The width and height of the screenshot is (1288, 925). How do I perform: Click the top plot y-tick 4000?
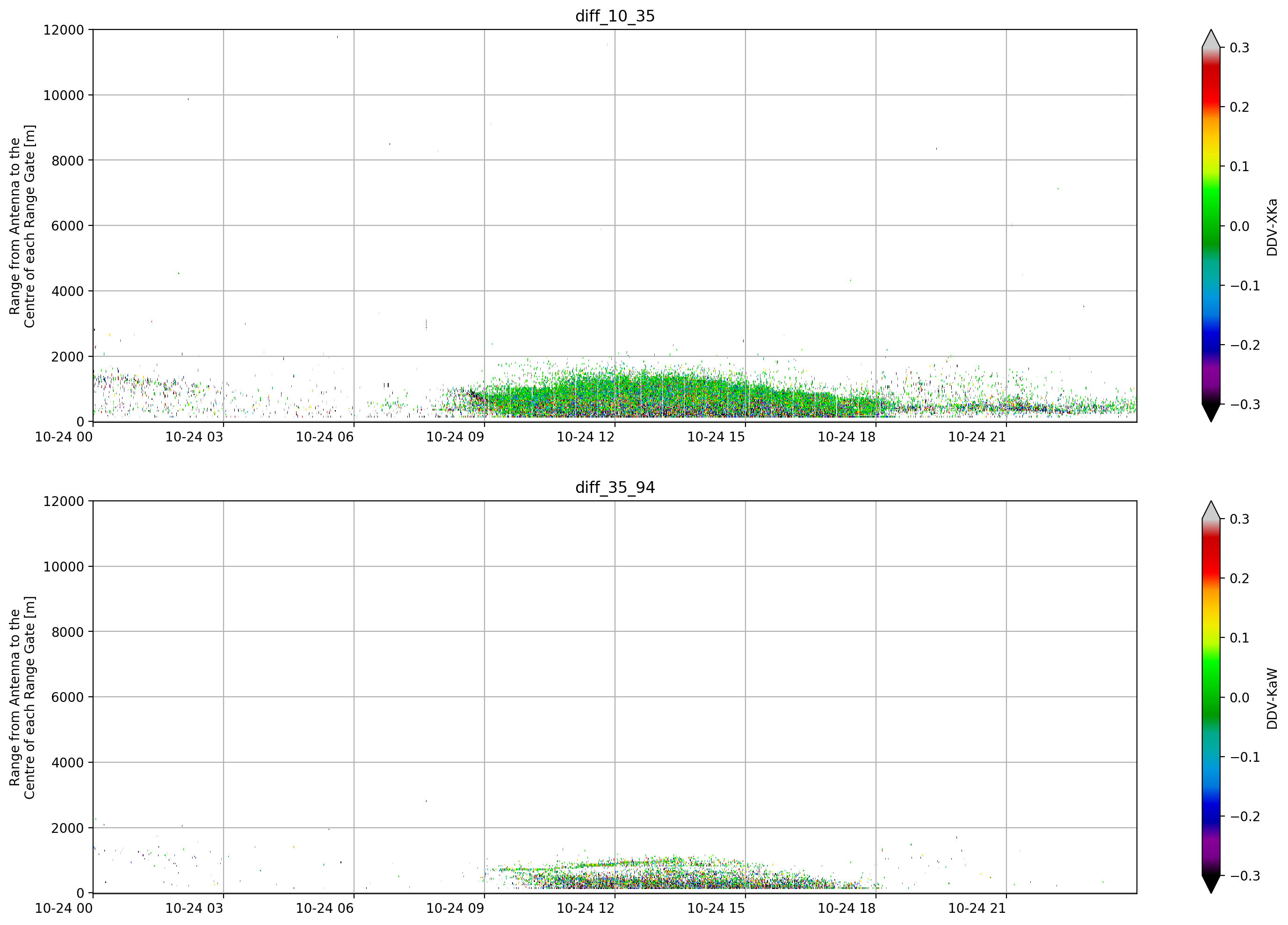tap(67, 291)
